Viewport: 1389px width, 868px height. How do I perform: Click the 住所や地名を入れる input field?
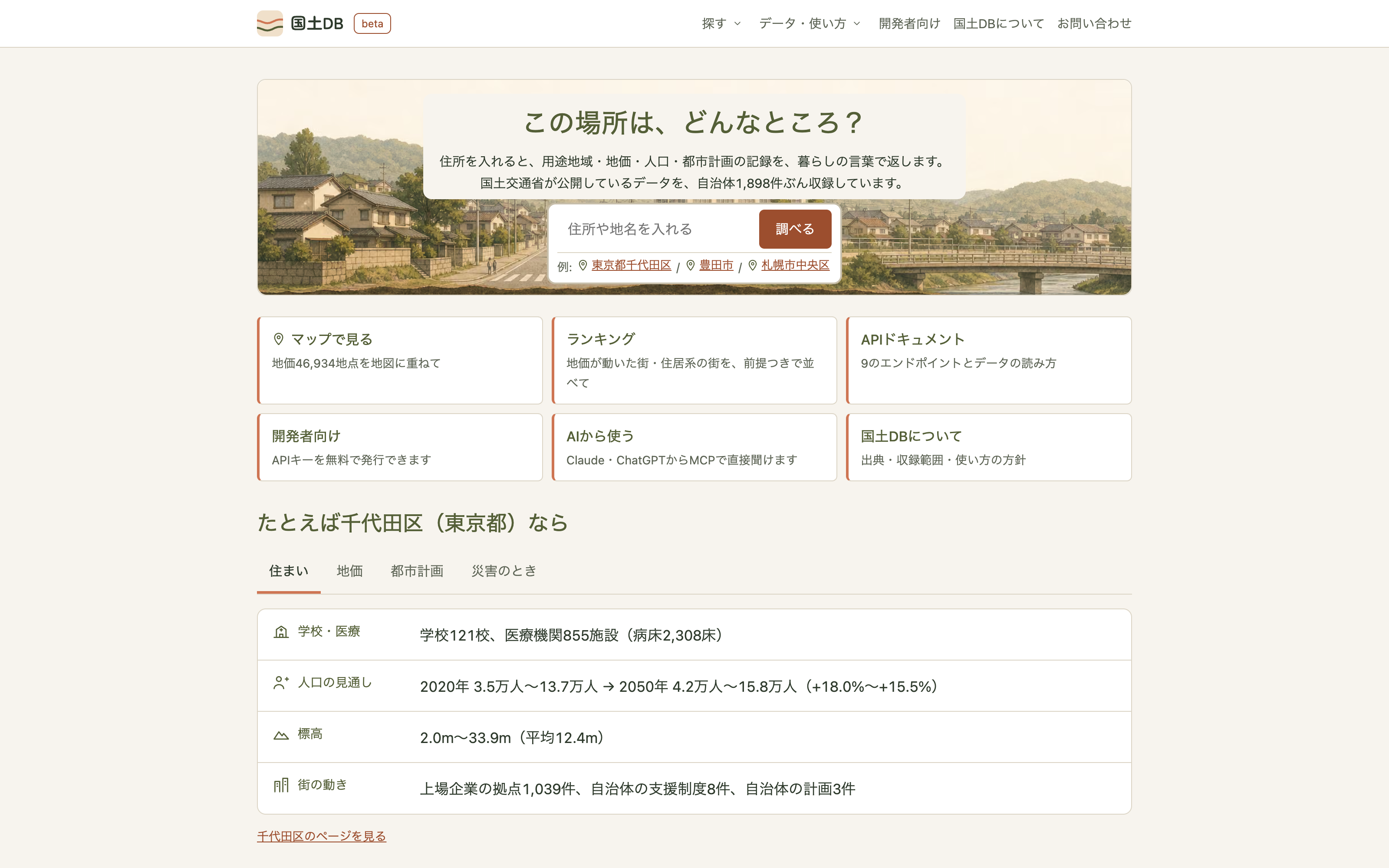[x=656, y=229]
